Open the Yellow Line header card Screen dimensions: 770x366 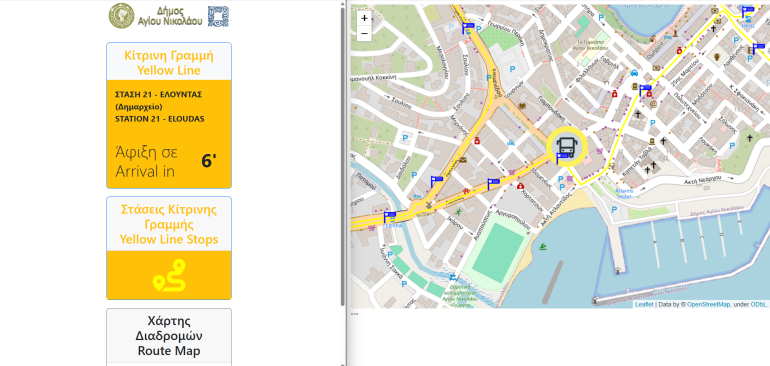coord(169,62)
